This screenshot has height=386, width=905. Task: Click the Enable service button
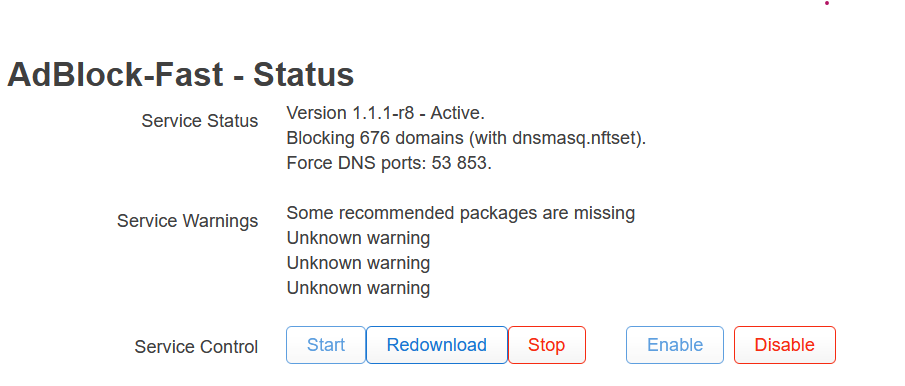(675, 345)
